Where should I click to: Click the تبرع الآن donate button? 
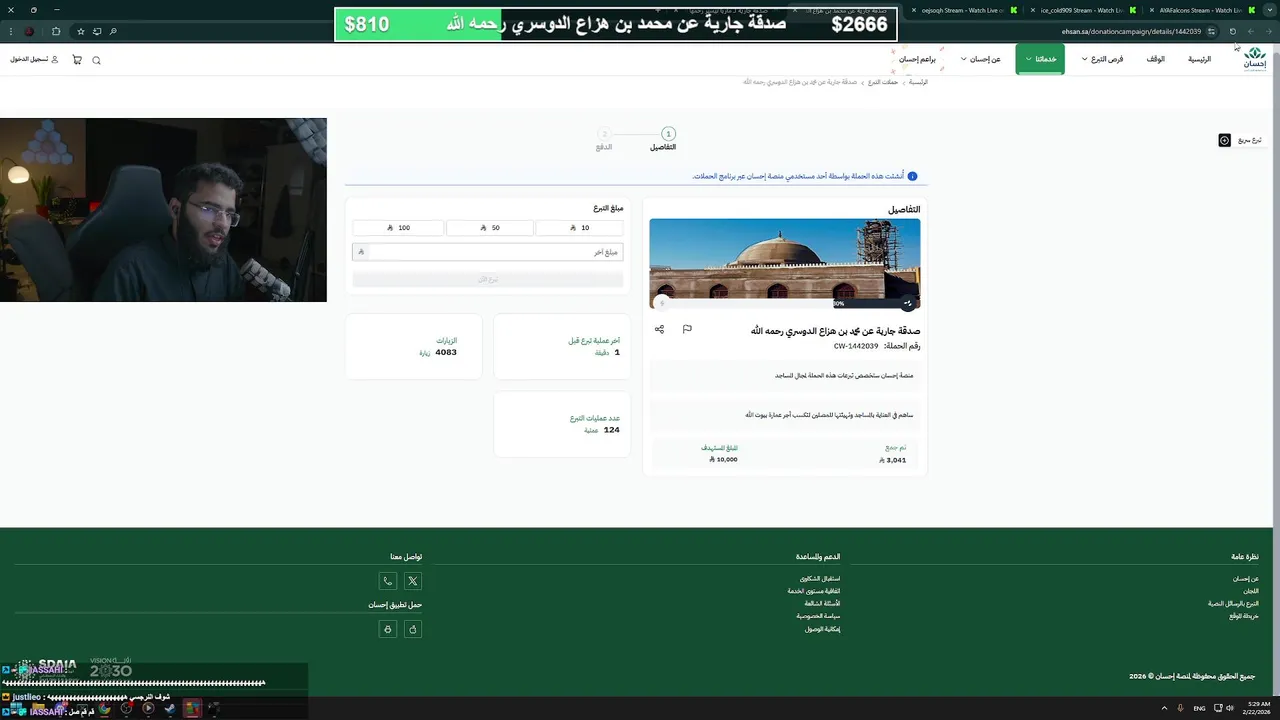tap(488, 279)
